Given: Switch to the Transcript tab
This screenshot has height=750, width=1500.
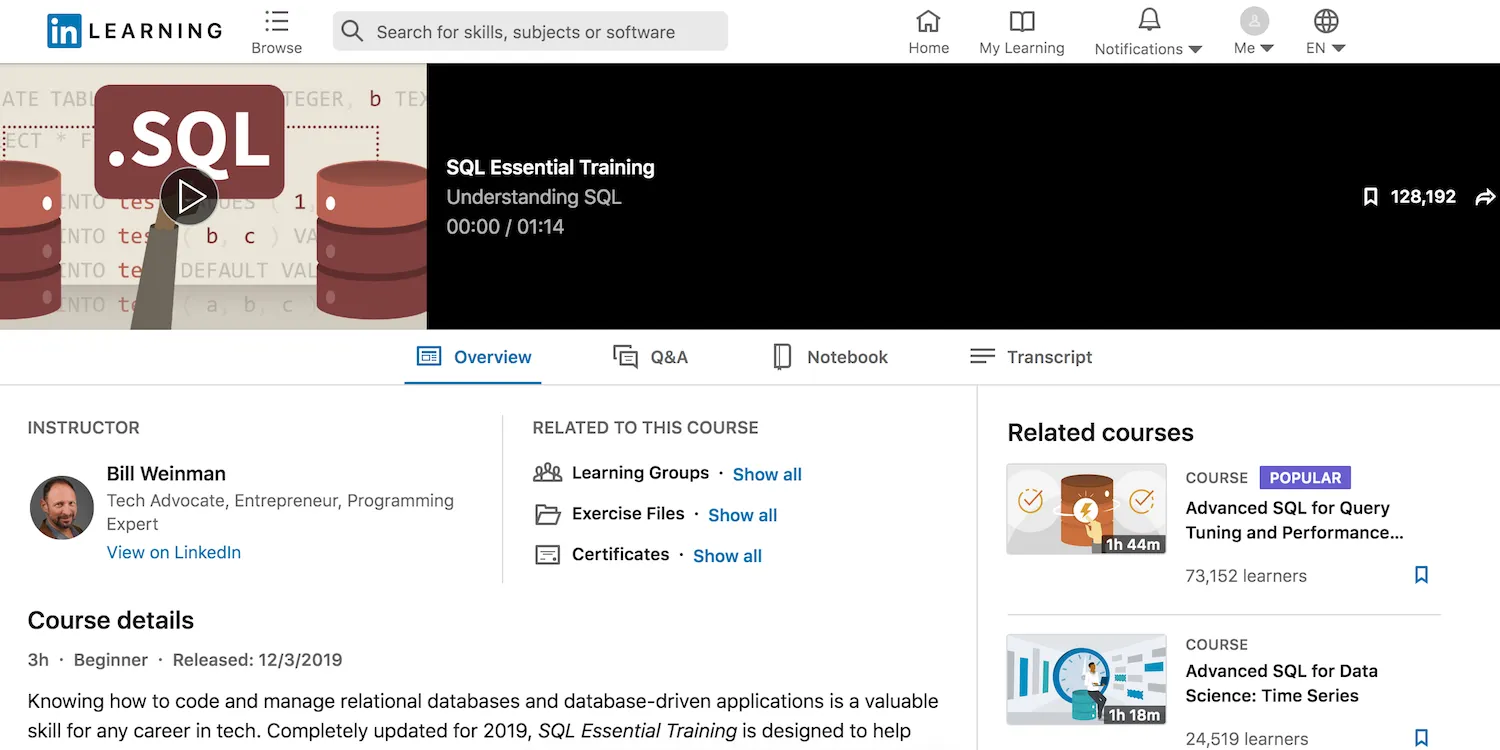Looking at the screenshot, I should (1031, 357).
